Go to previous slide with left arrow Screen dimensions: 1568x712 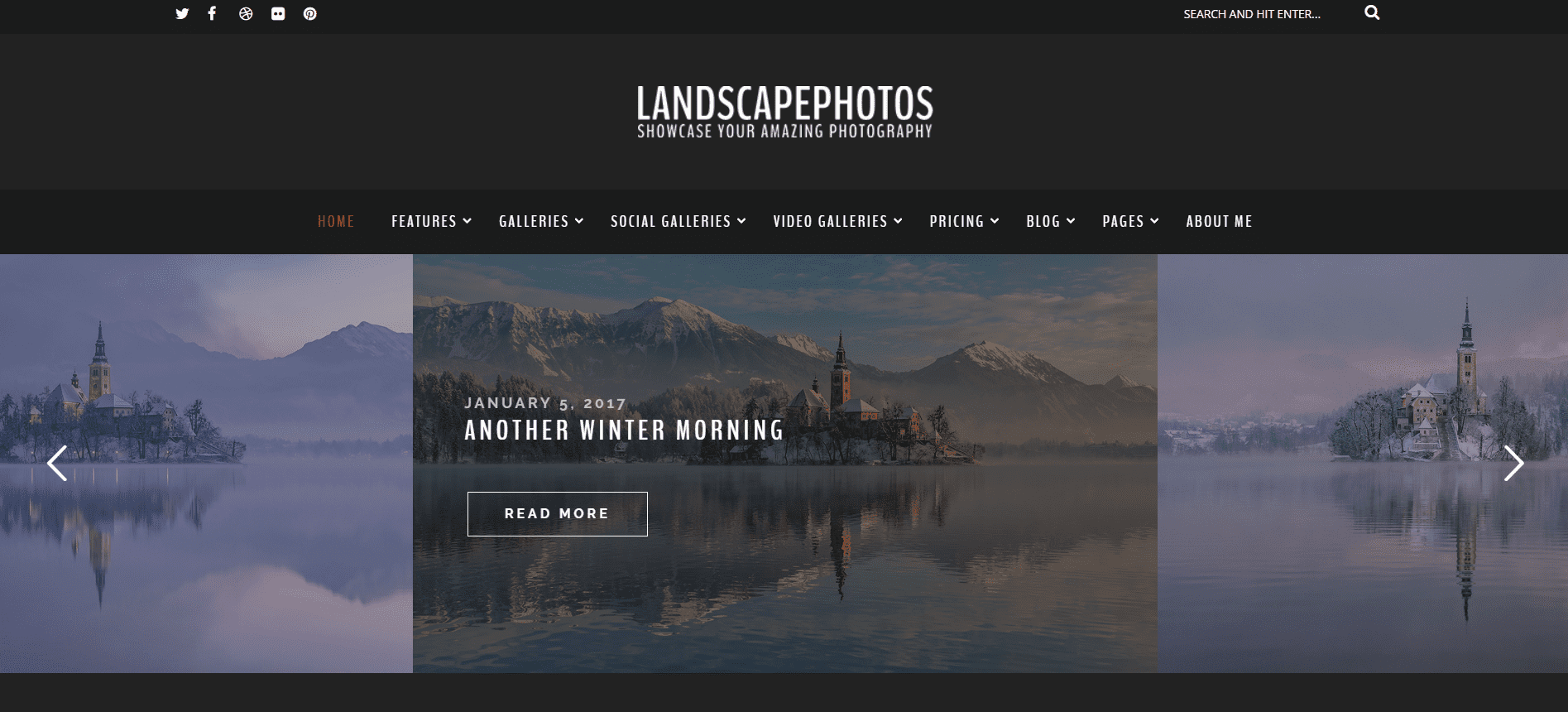point(57,463)
